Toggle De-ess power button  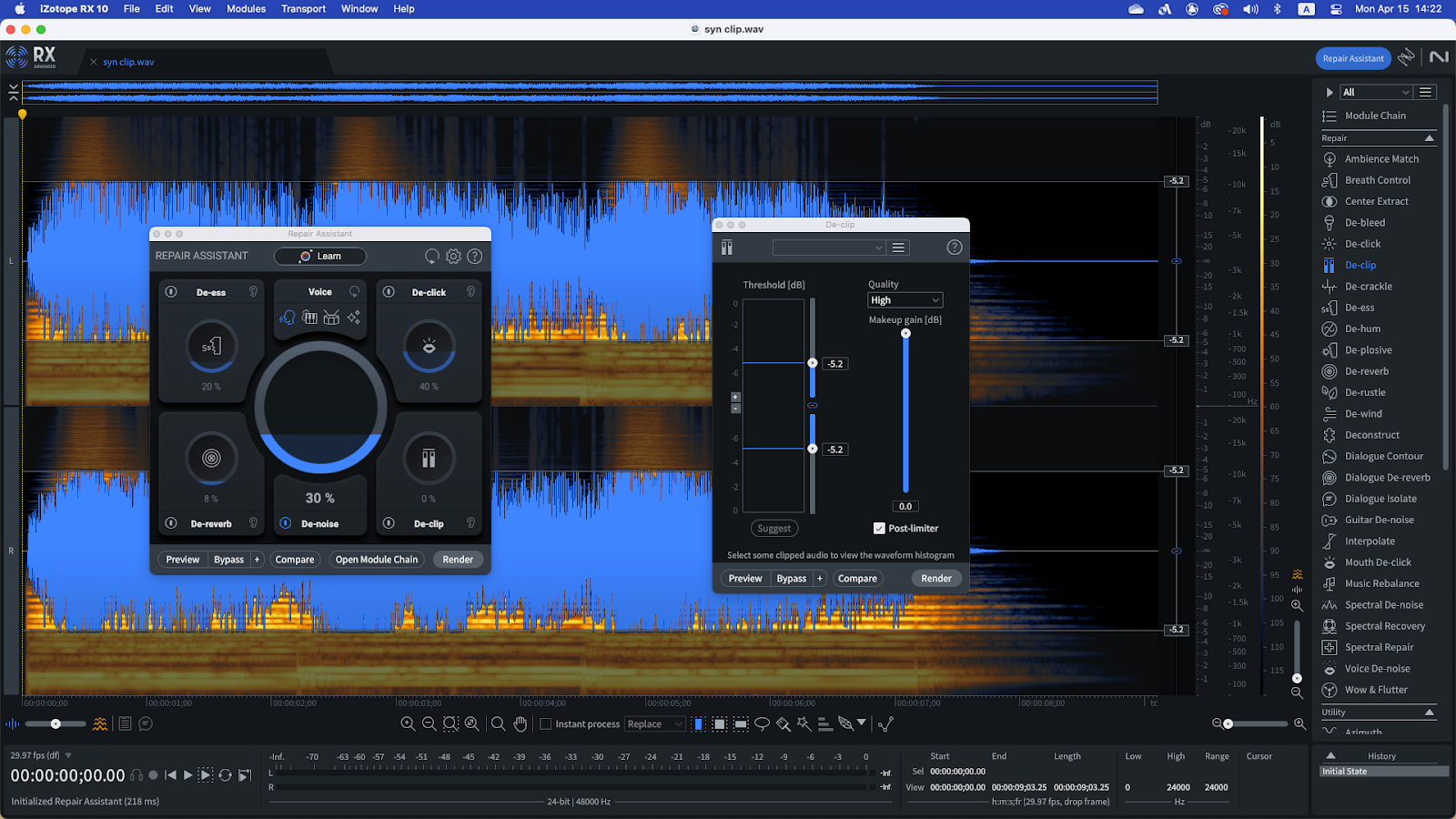[x=171, y=292]
